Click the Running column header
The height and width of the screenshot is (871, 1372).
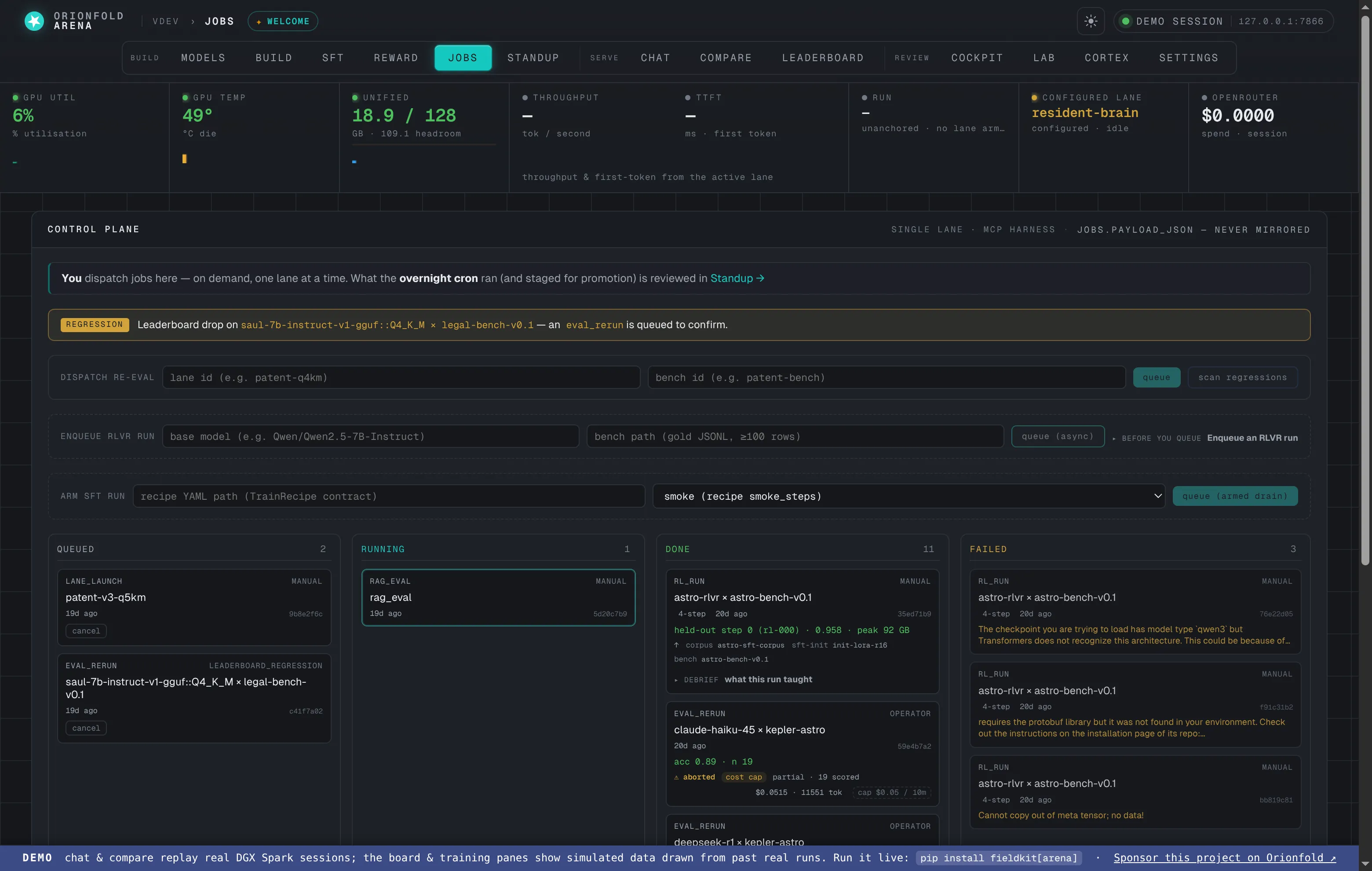coord(498,549)
